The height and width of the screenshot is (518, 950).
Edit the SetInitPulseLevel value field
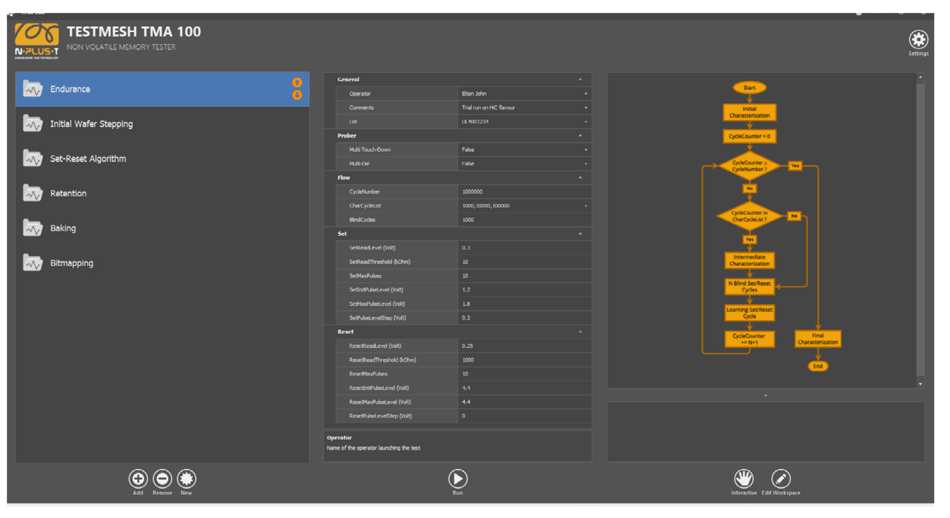pyautogui.click(x=524, y=290)
